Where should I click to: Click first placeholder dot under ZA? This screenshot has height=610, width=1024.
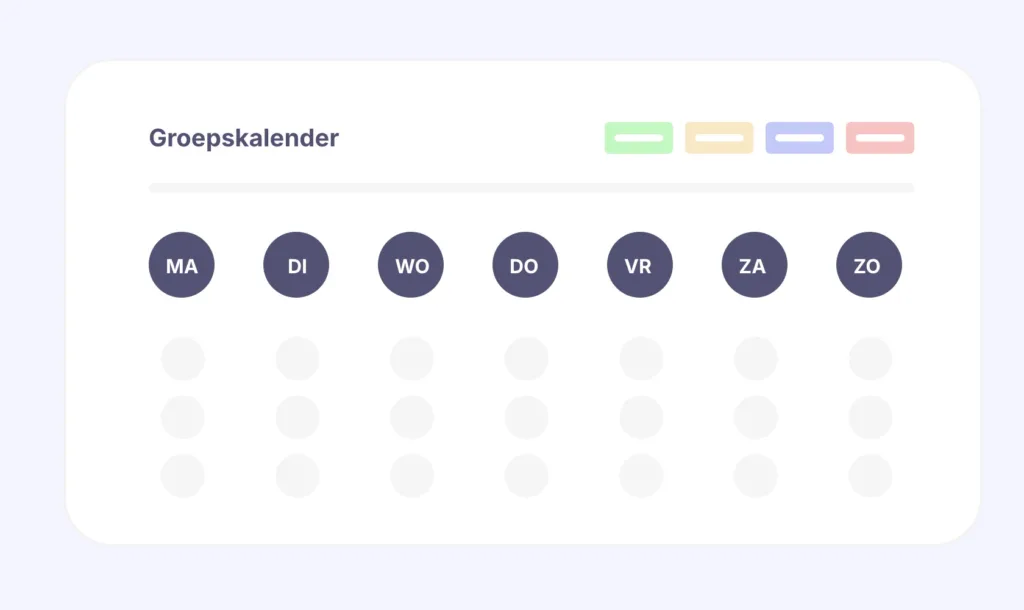click(755, 358)
